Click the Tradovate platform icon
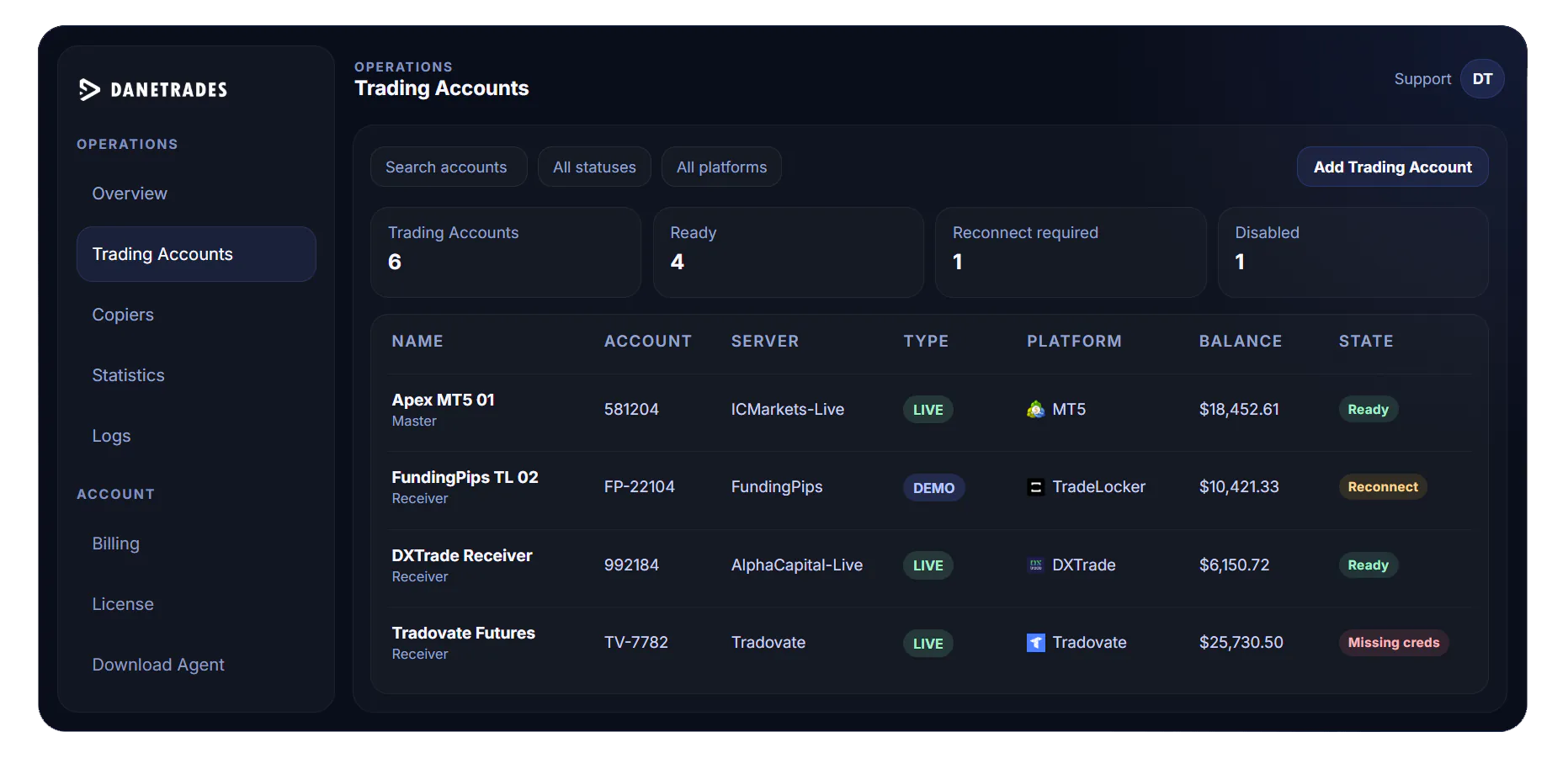This screenshot has height=769, width=1568. 1036,643
